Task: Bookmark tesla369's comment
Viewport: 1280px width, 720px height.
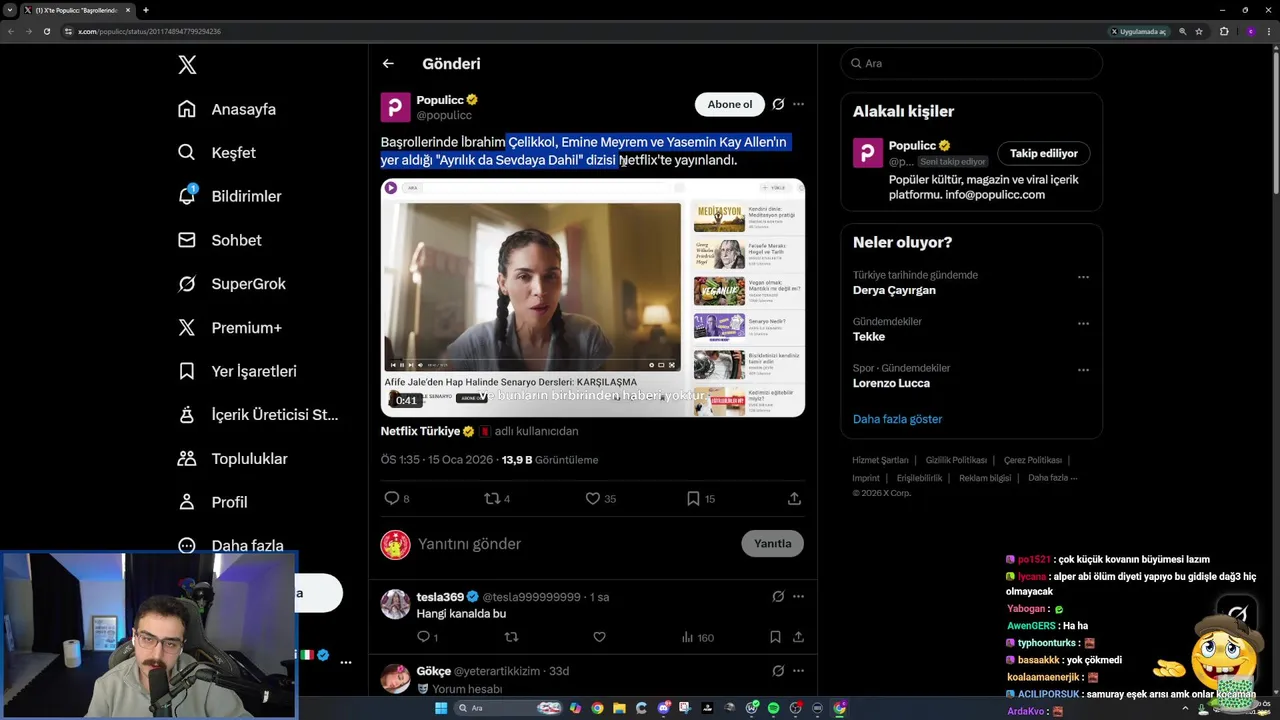Action: coord(775,637)
